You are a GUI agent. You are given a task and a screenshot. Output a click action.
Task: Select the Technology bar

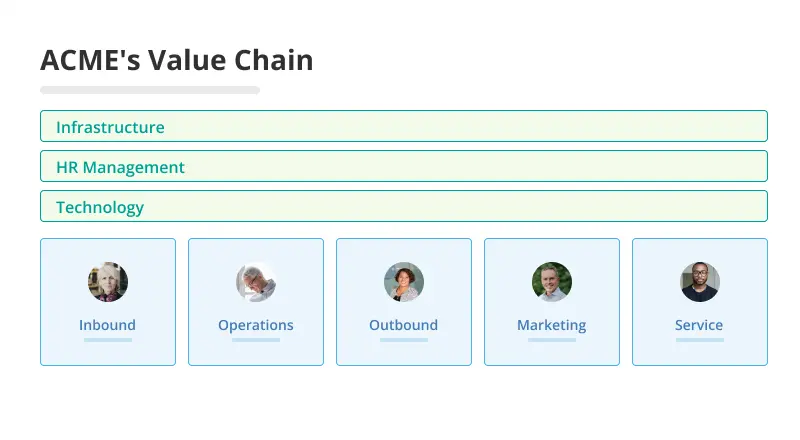(404, 206)
